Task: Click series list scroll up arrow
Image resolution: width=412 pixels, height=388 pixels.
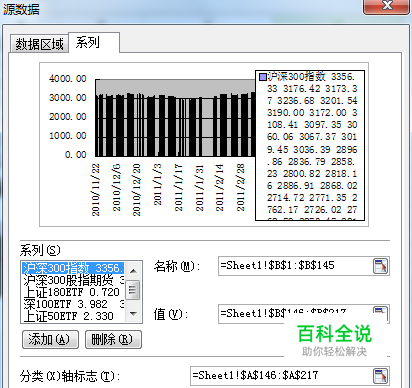Action: [x=133, y=270]
